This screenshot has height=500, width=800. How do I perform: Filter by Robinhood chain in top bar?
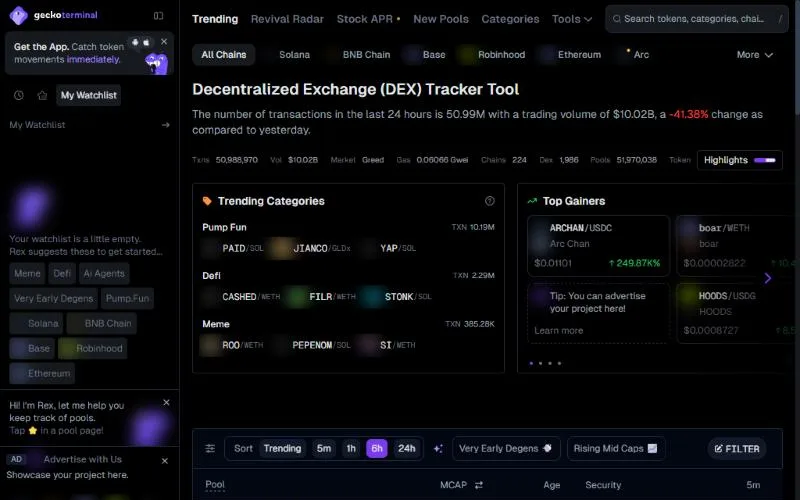point(492,55)
